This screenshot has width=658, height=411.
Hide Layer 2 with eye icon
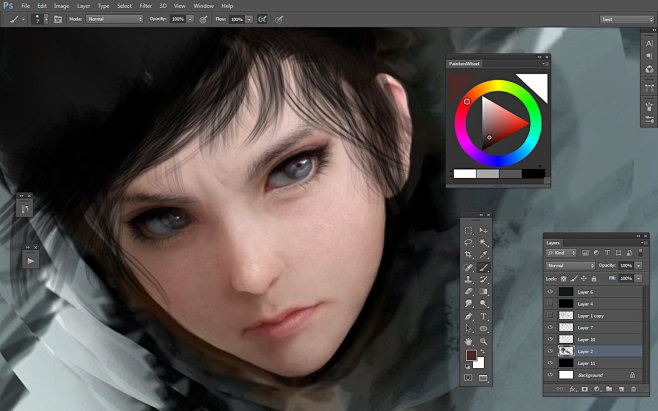550,351
